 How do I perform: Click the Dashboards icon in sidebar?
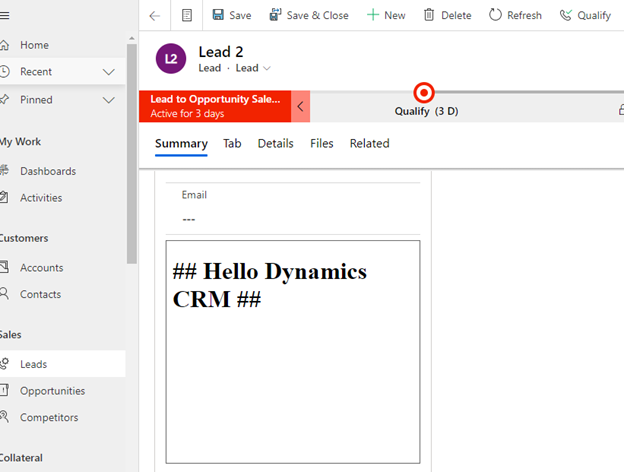[4, 170]
